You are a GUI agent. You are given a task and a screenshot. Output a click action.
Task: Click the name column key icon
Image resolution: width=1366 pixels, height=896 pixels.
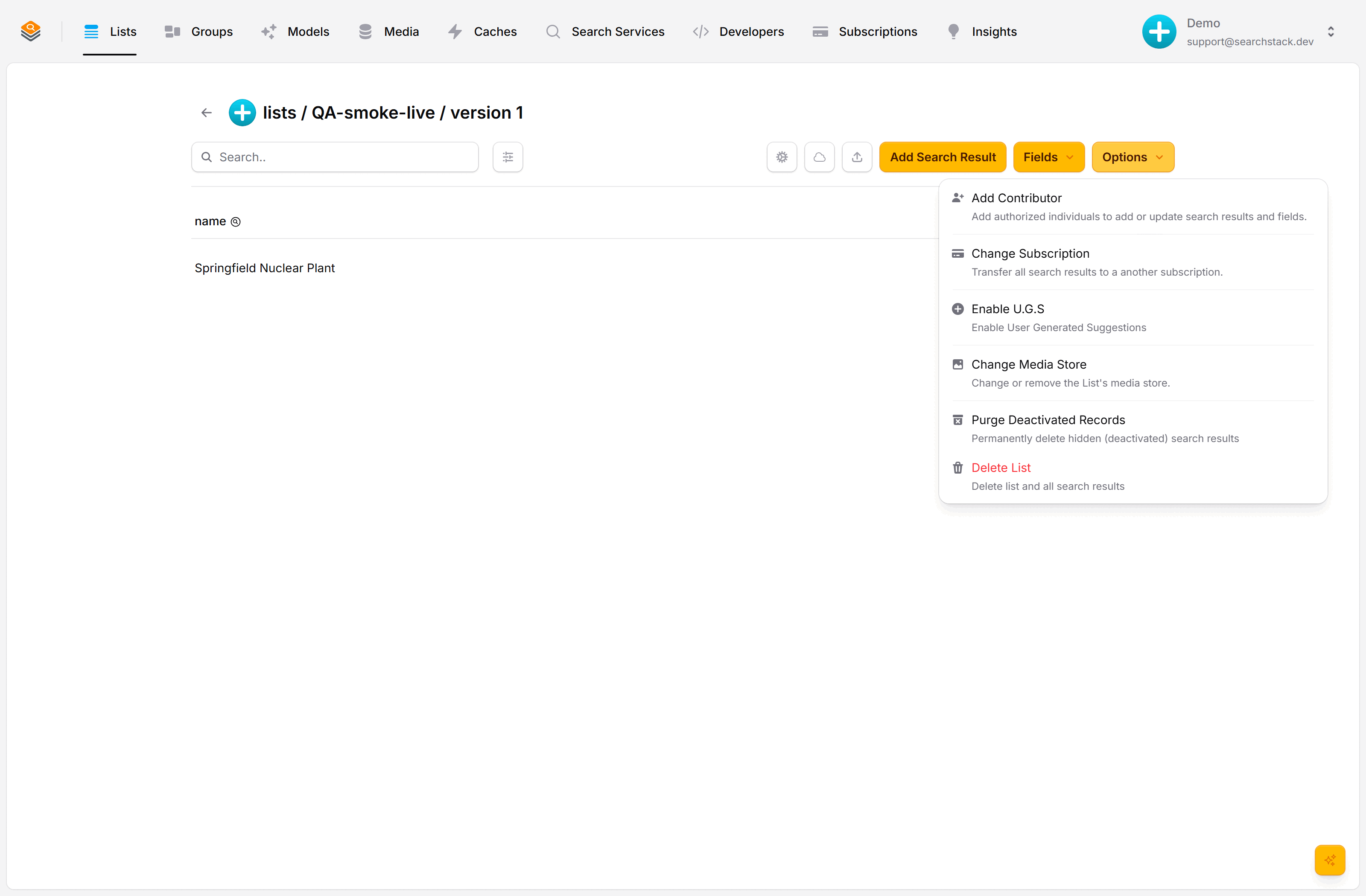coord(235,222)
